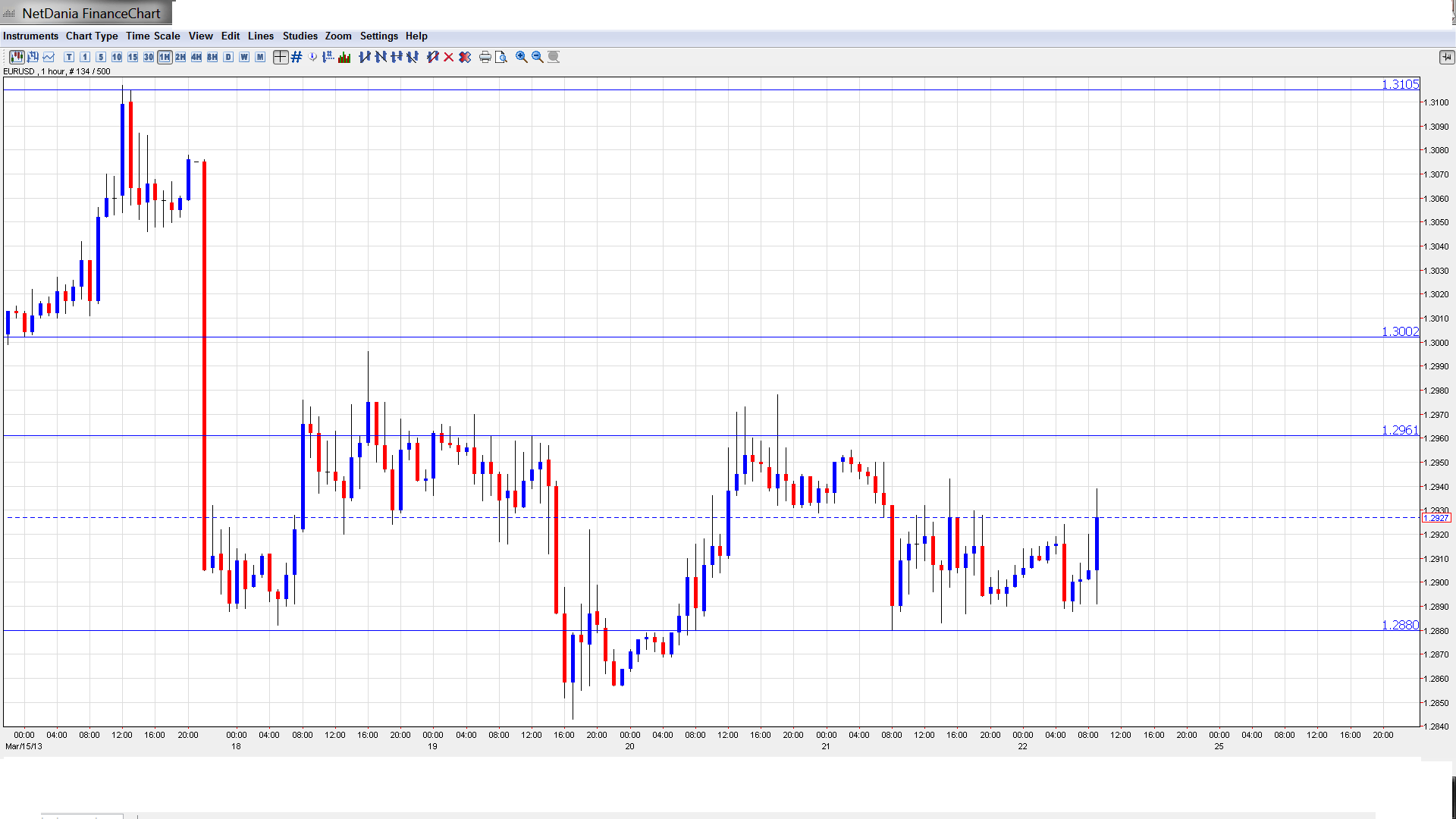Open the Studies menu
This screenshot has height=819, width=1456.
(x=300, y=36)
